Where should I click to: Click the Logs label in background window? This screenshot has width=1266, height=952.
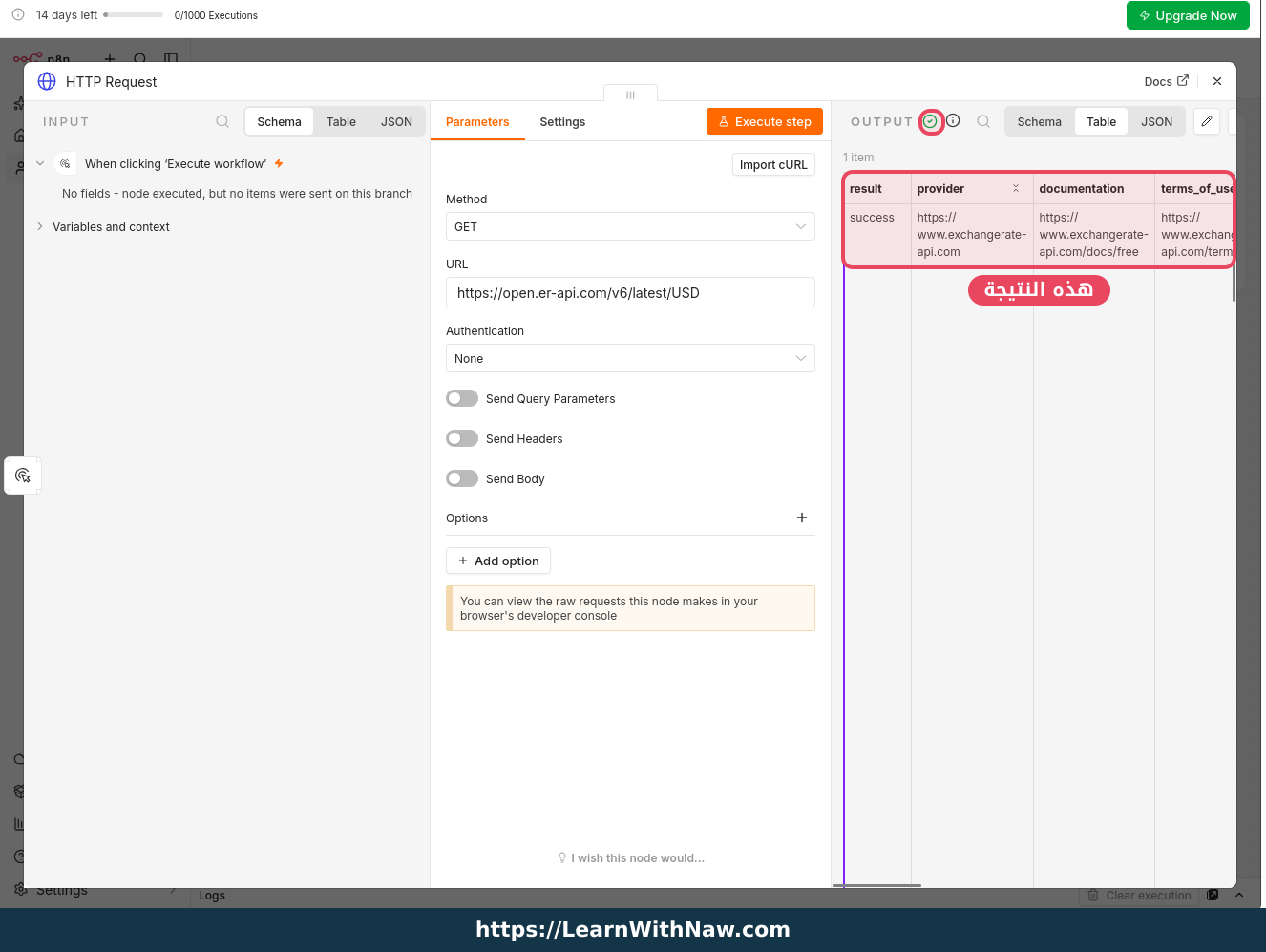[x=212, y=896]
